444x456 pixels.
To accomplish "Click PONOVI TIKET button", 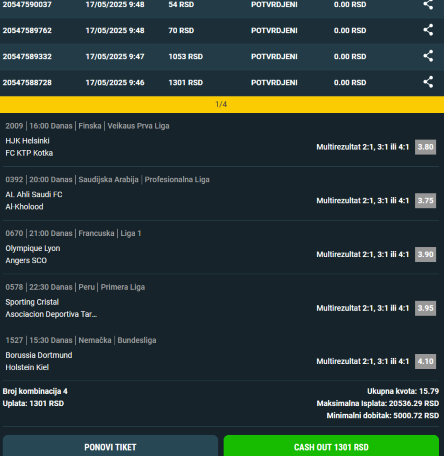I will point(110,446).
